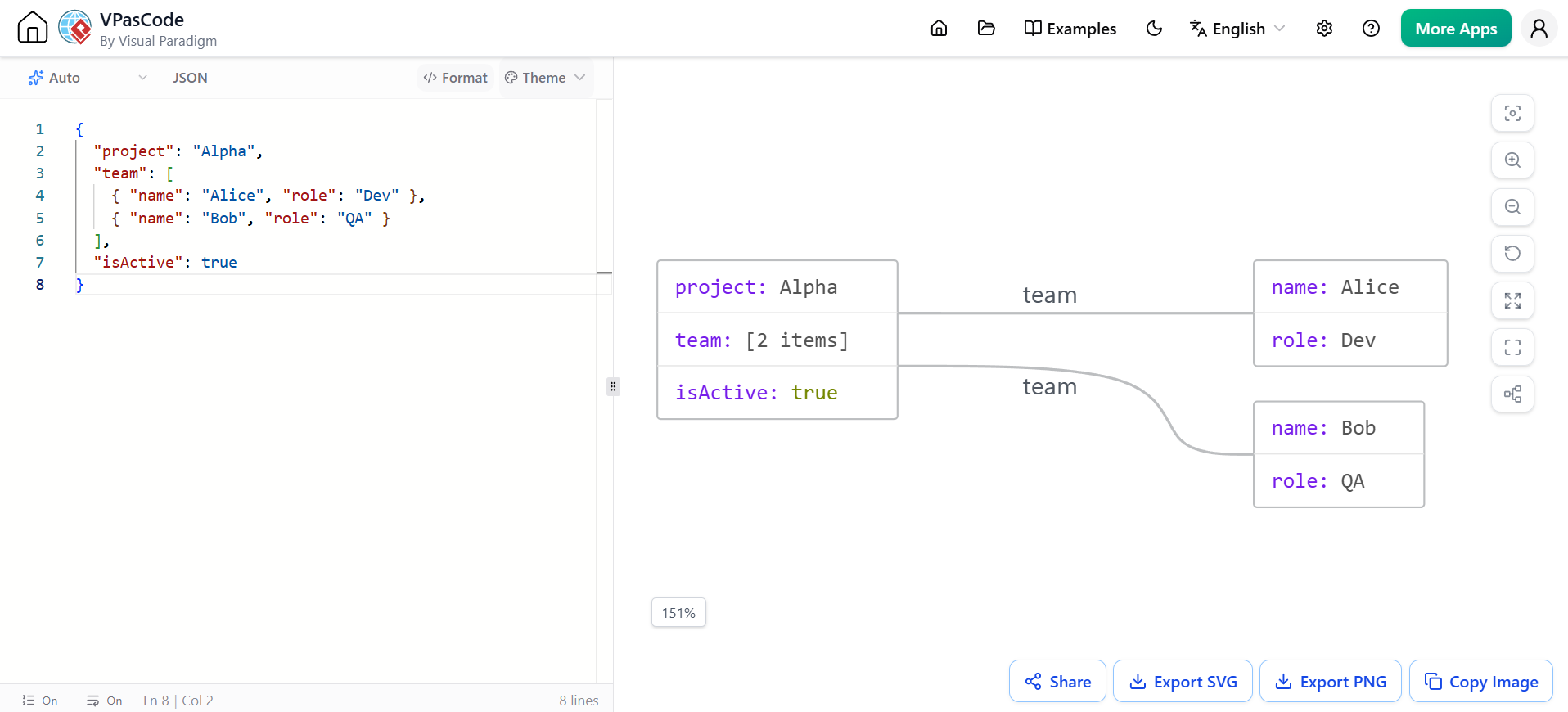Open the user account profile icon
This screenshot has height=712, width=1568.
click(x=1539, y=29)
